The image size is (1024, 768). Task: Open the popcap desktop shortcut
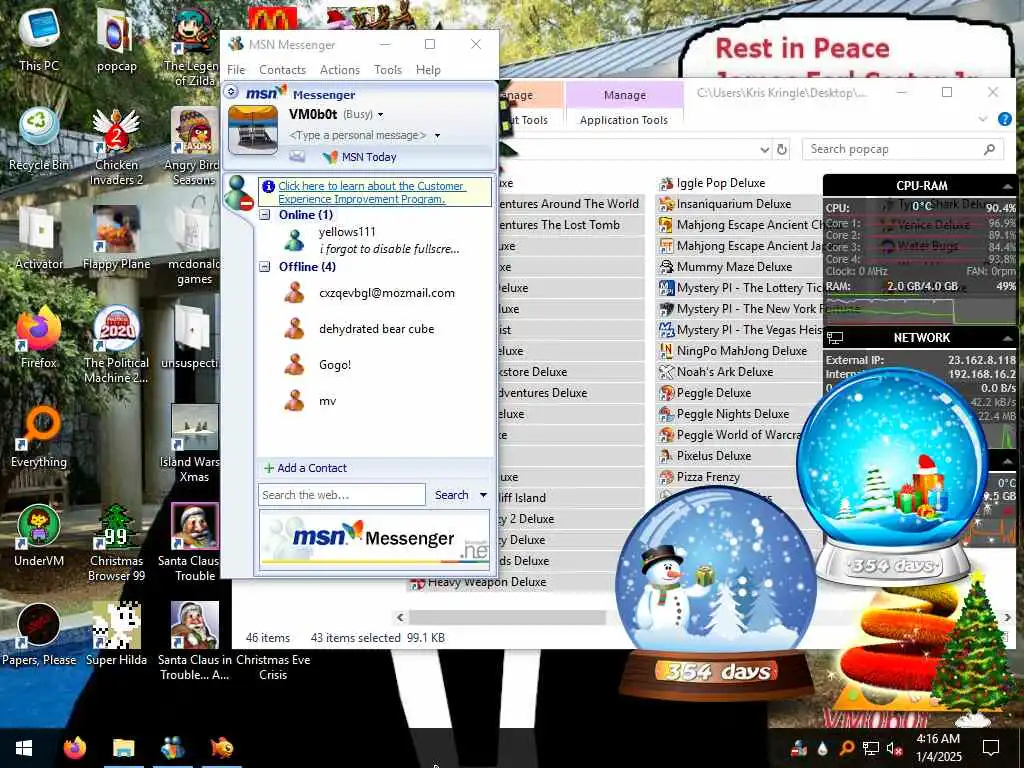click(116, 39)
